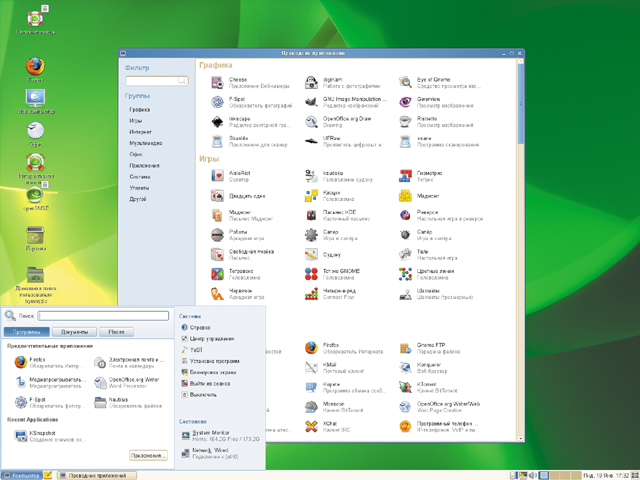640x480 pixels.
Task: Select Другой group in sidebar
Action: tap(138, 199)
